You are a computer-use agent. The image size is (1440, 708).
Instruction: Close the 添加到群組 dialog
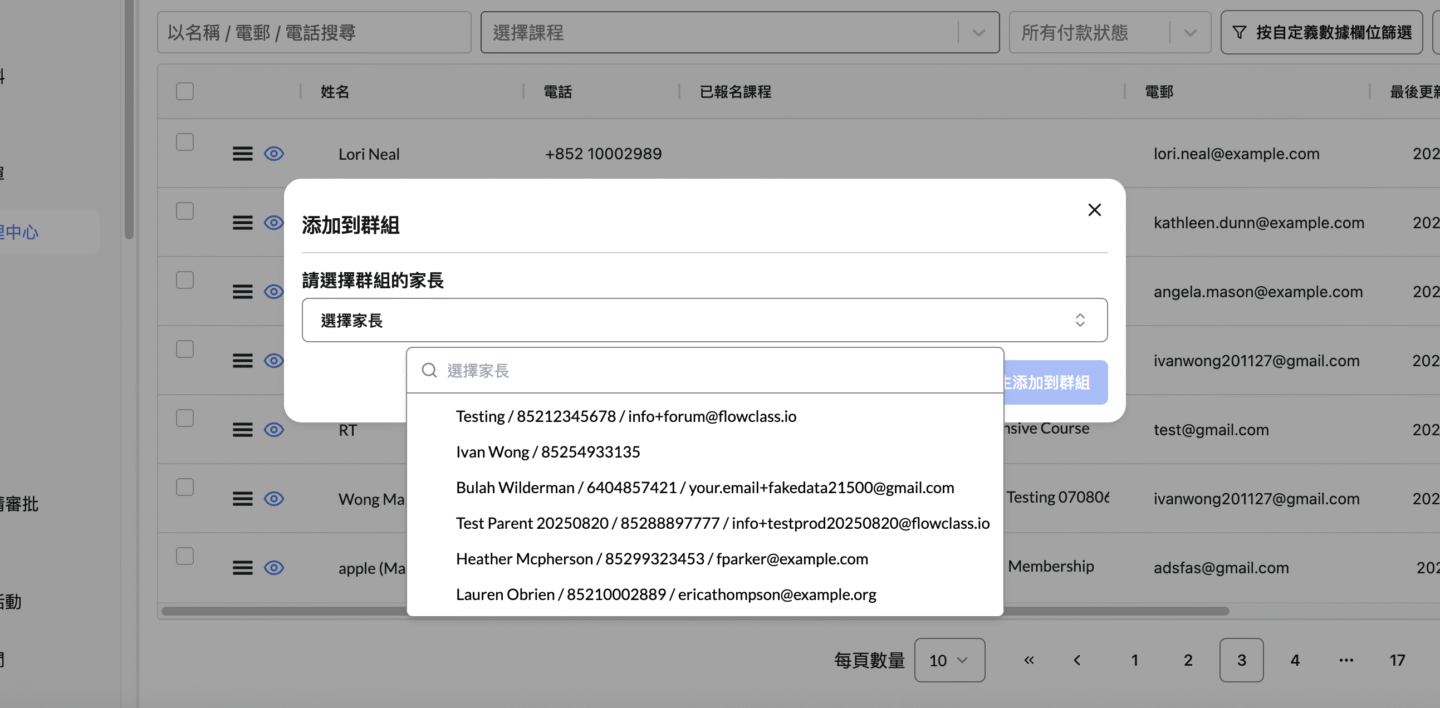pos(1094,210)
